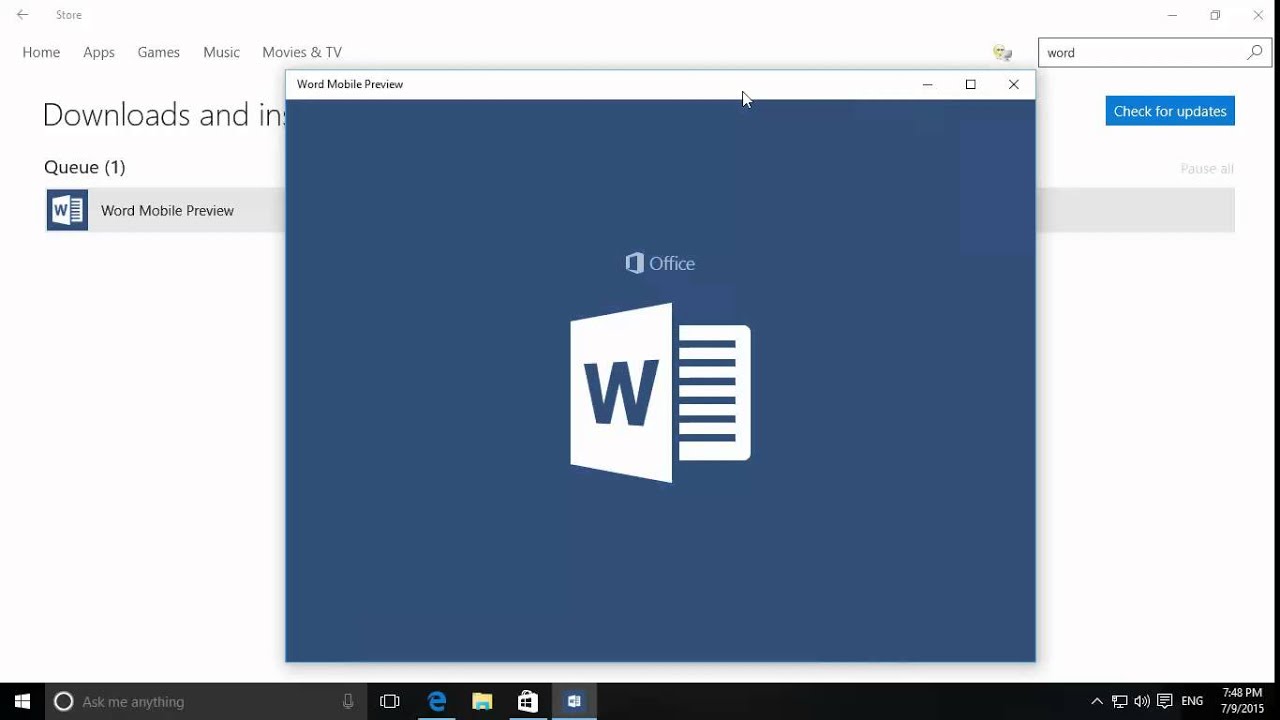Launch Microsoft Edge from taskbar
The height and width of the screenshot is (720, 1280).
pos(437,701)
